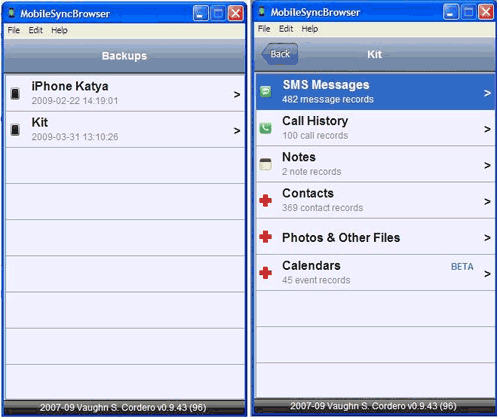This screenshot has width=500, height=419.
Task: Open Photos & Other Files via its chevron
Action: (487, 238)
